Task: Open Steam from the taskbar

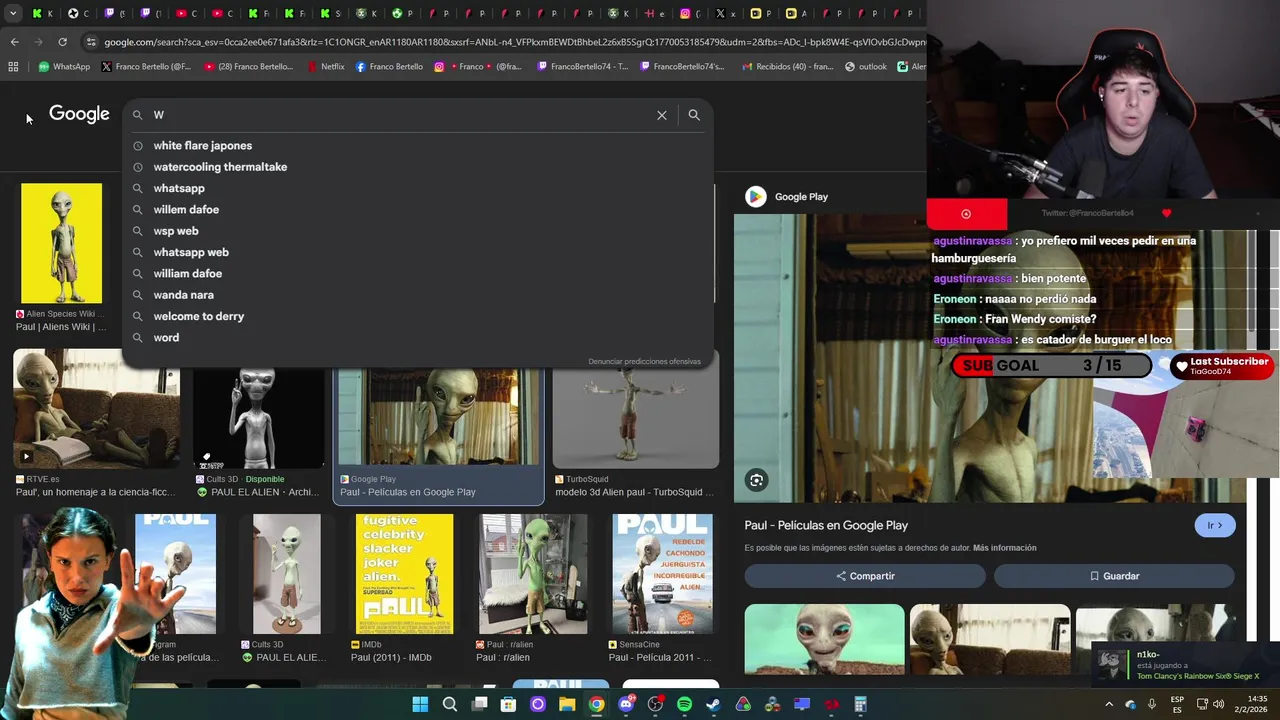Action: [713, 704]
